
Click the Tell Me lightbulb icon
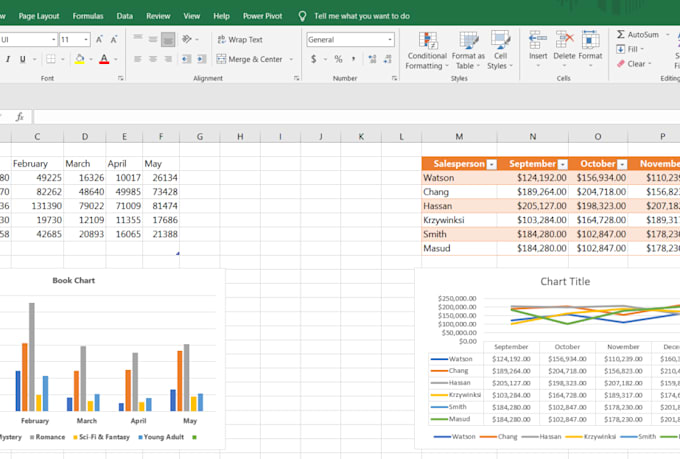[302, 16]
